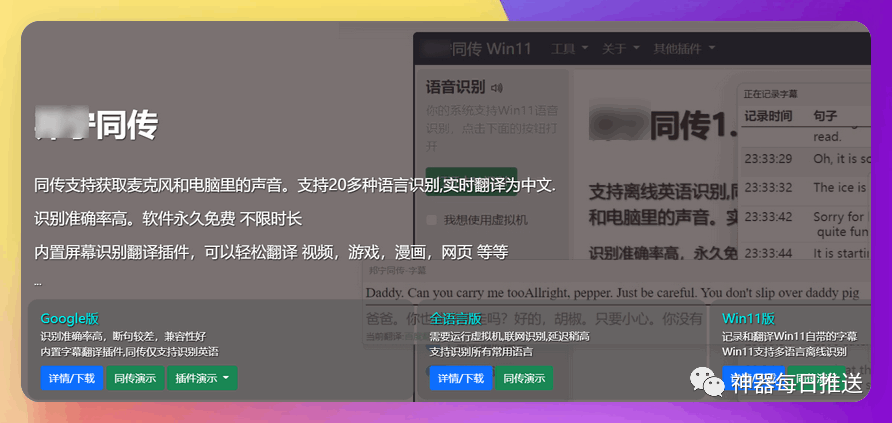Click the text 支持识别所有常用语言
892x423 pixels.
click(481, 351)
